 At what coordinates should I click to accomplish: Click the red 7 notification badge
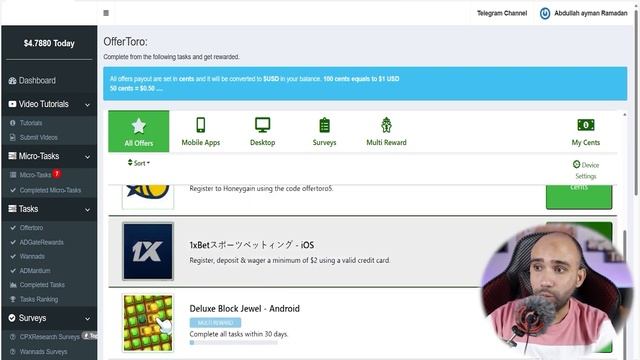57,173
